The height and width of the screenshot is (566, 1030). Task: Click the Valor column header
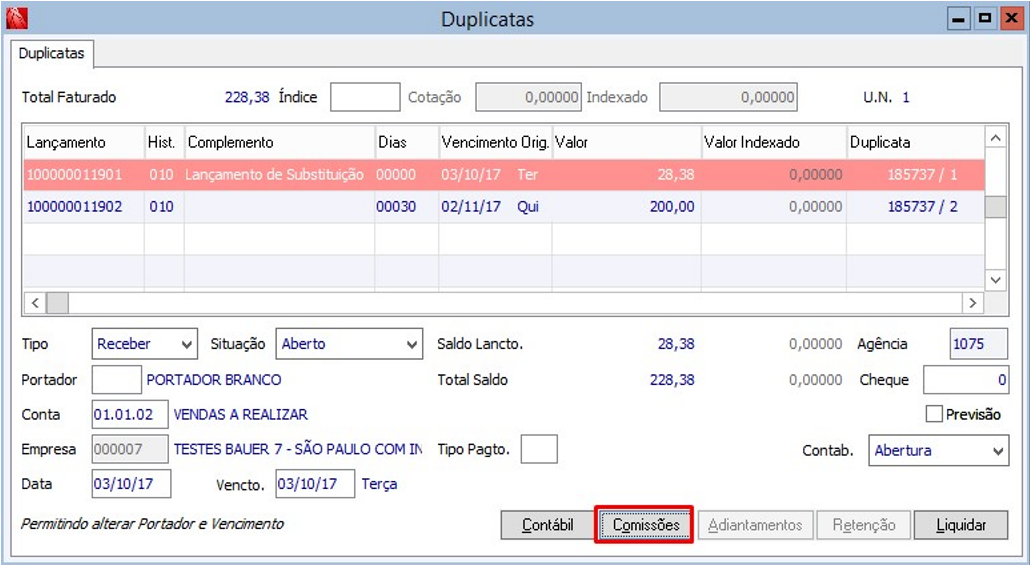[627, 142]
